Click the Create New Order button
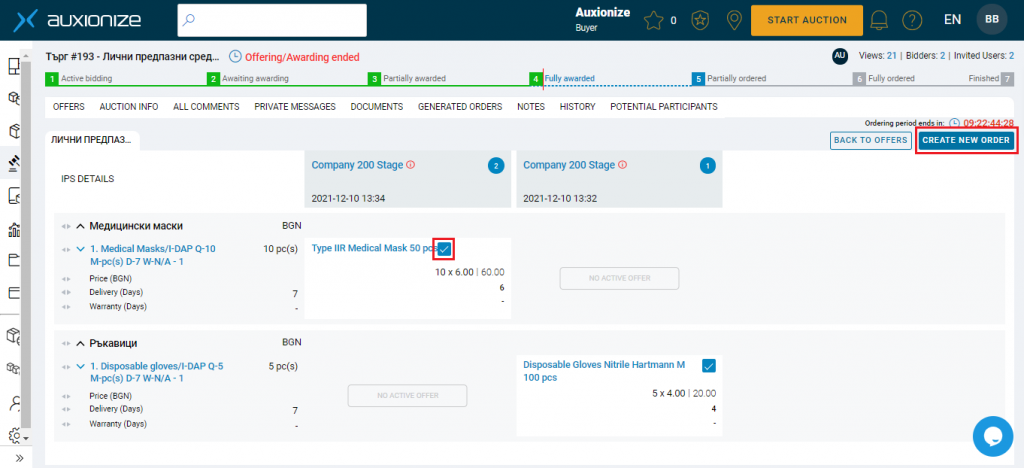 coord(966,140)
